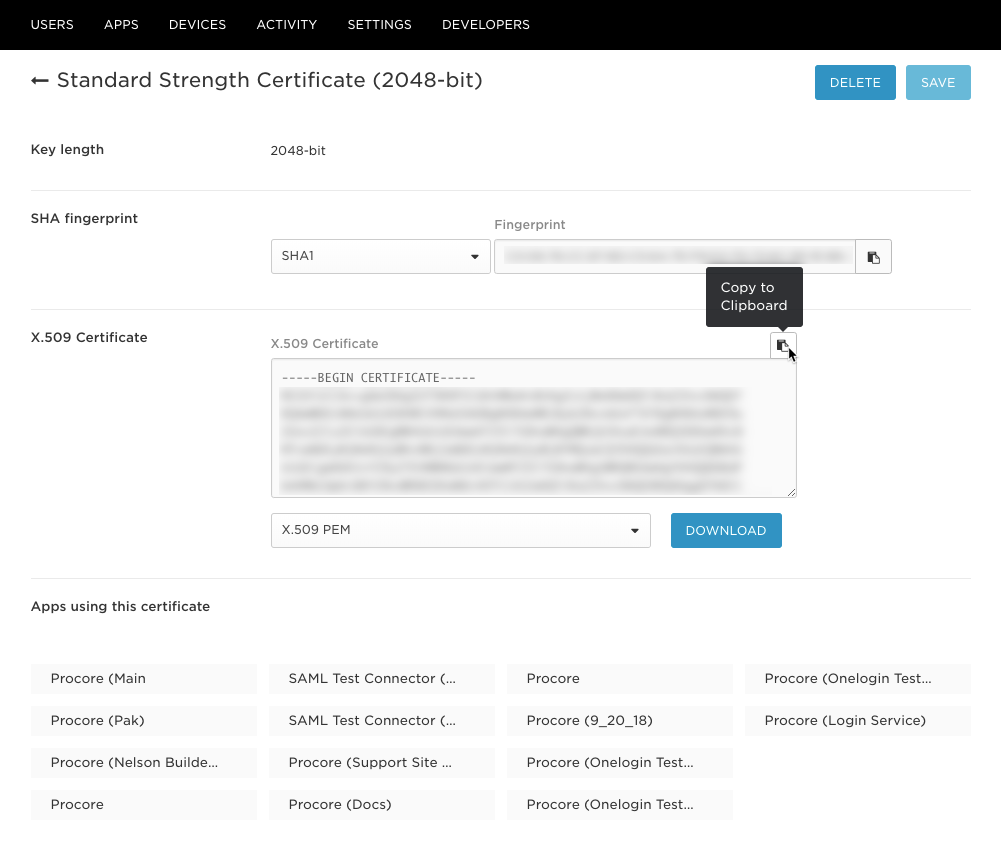Open the Activity menu
This screenshot has height=851, width=1001.
pyautogui.click(x=287, y=25)
